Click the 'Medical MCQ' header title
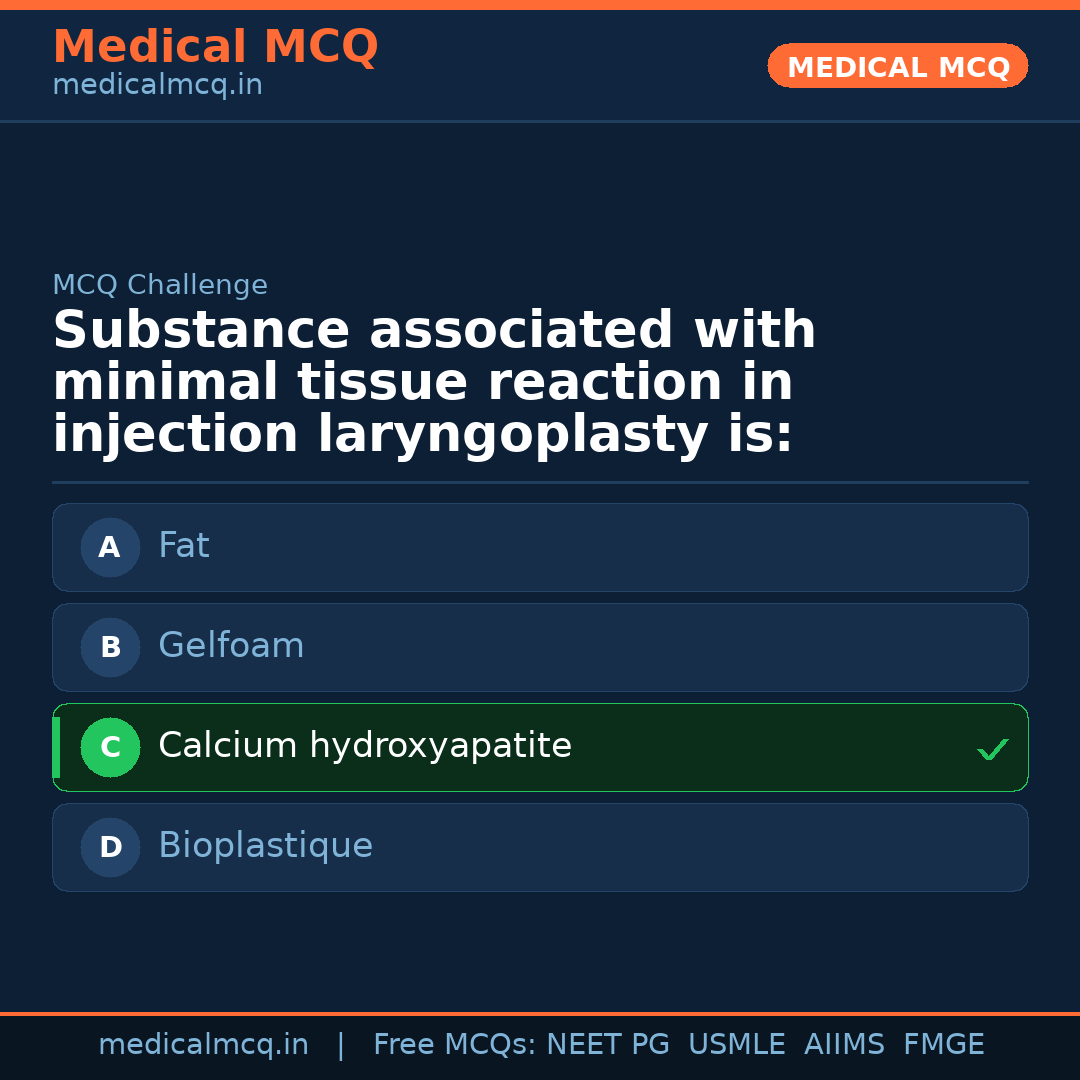The image size is (1080, 1080). tap(215, 47)
